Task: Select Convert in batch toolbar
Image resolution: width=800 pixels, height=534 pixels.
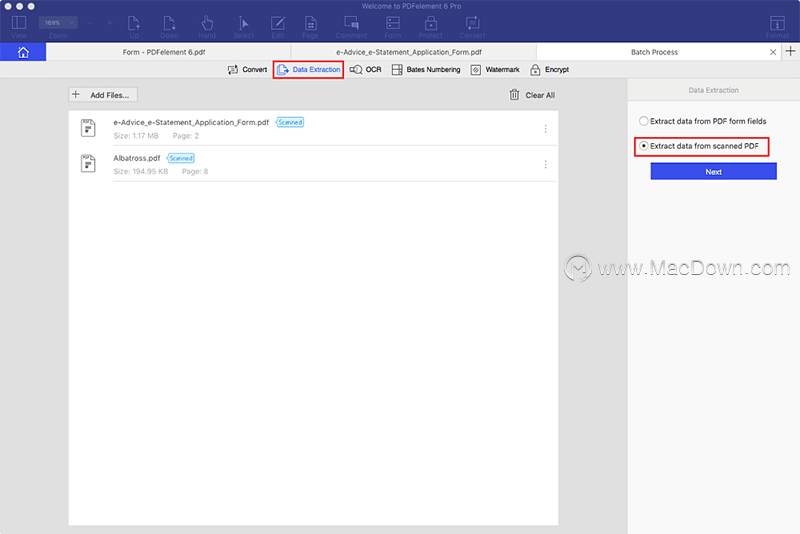Action: (x=247, y=69)
